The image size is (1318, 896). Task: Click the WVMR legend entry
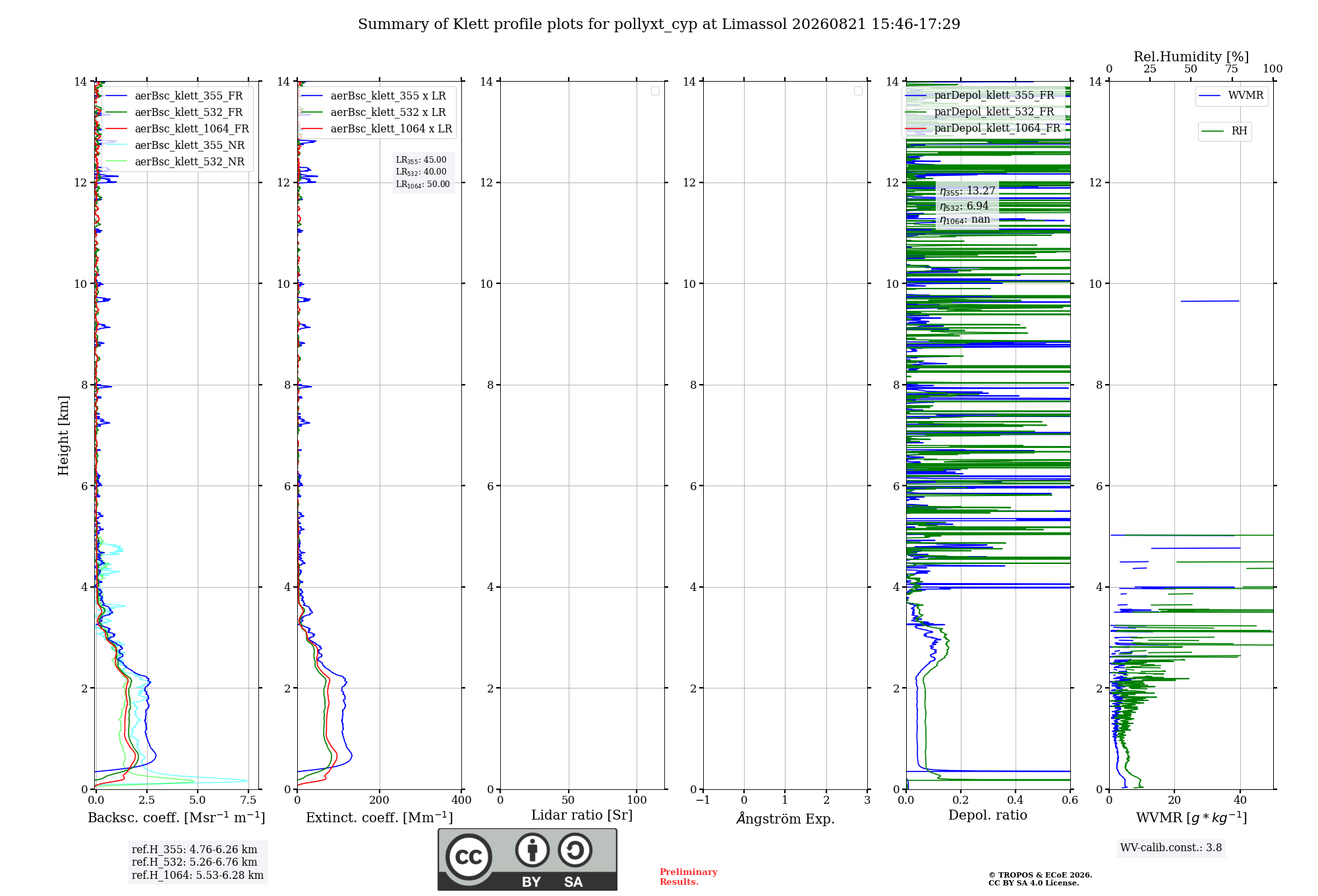tap(1232, 96)
